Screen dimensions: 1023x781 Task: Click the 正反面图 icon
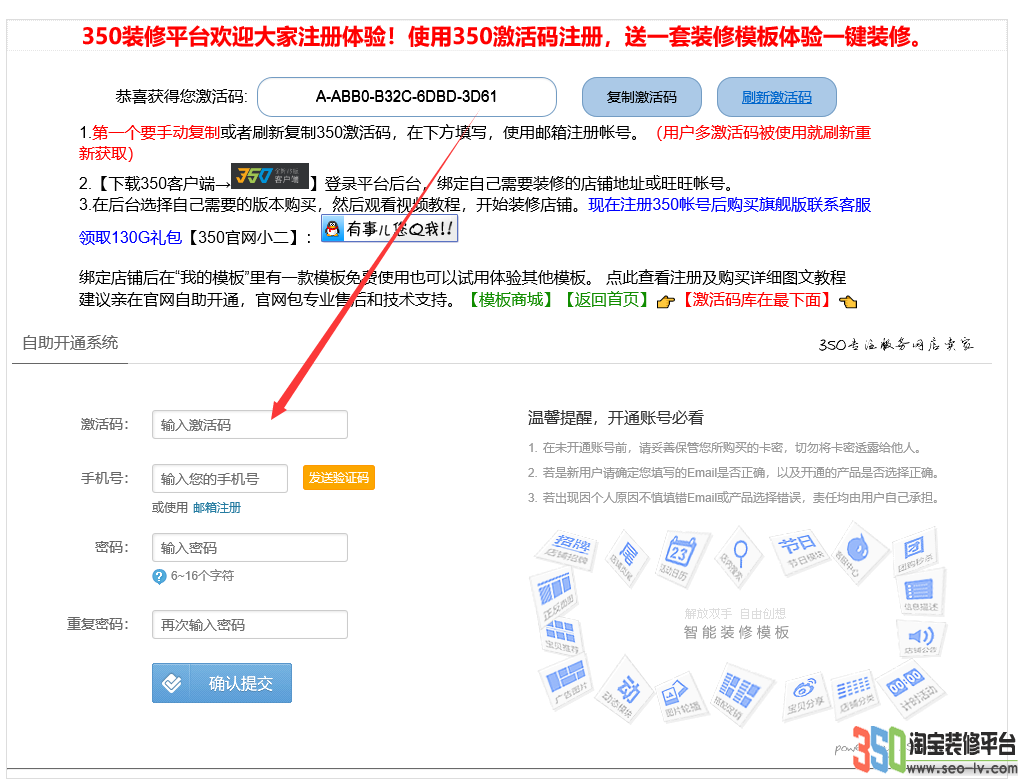[x=556, y=593]
